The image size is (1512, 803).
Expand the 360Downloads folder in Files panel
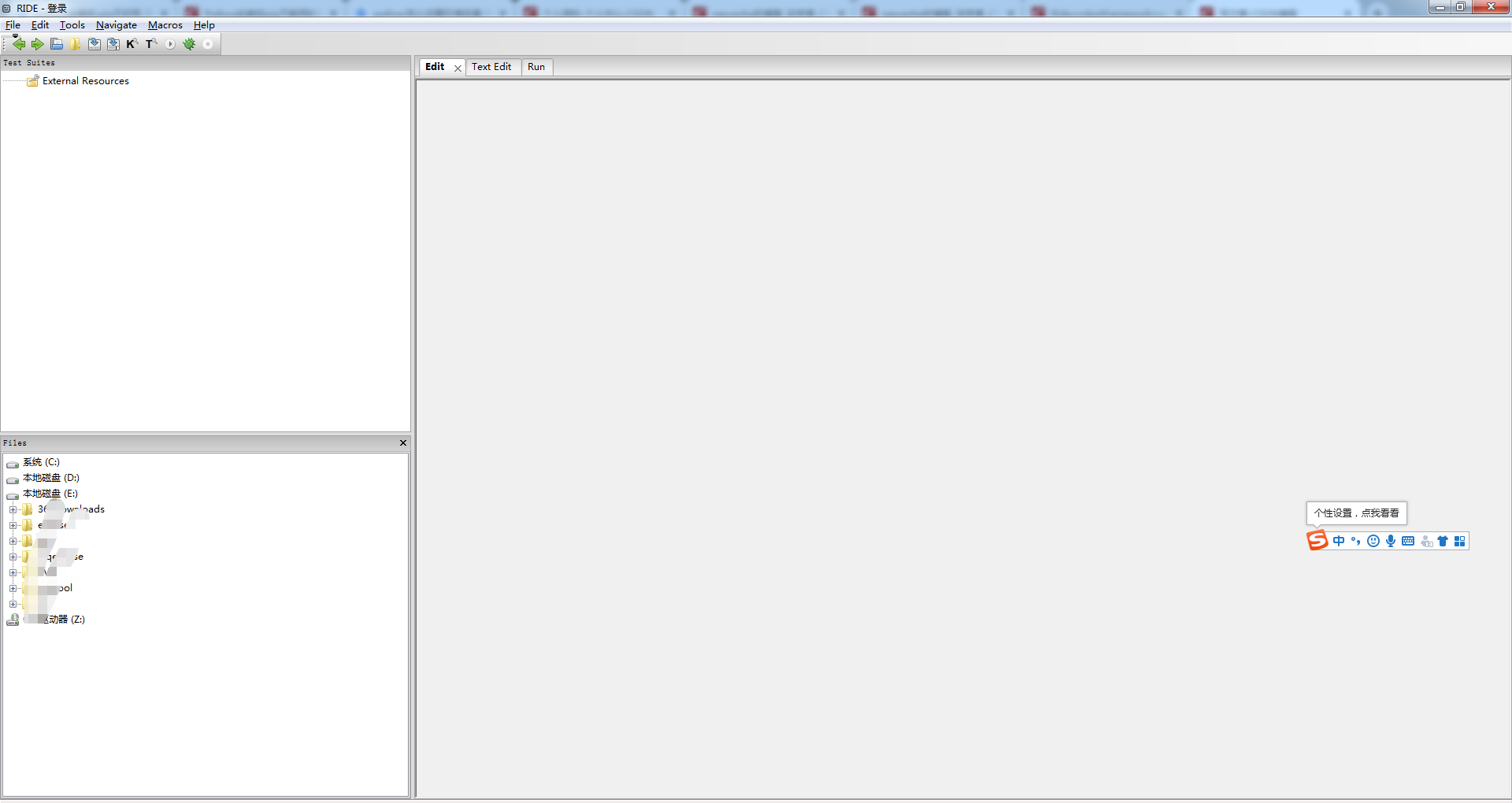coord(13,509)
